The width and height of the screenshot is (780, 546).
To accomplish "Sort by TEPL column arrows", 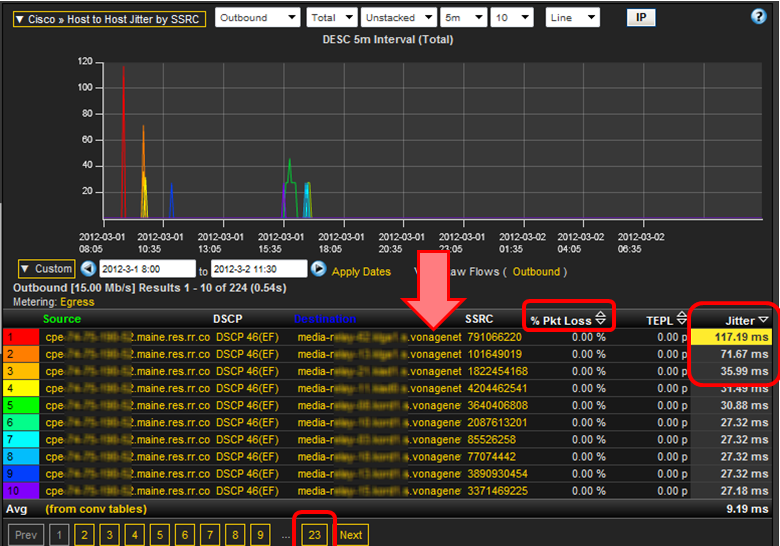I will tap(682, 319).
